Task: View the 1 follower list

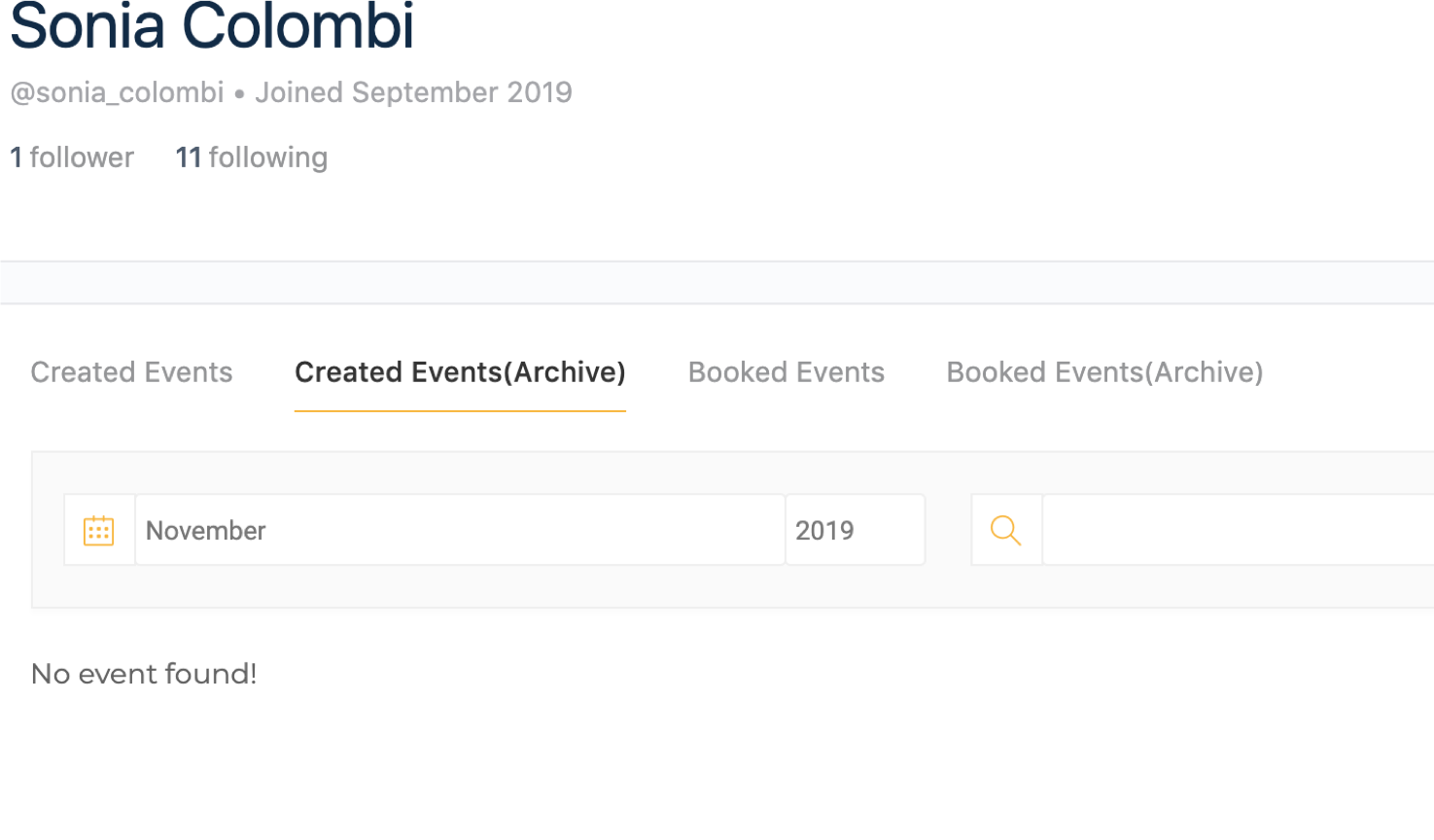Action: tap(72, 157)
